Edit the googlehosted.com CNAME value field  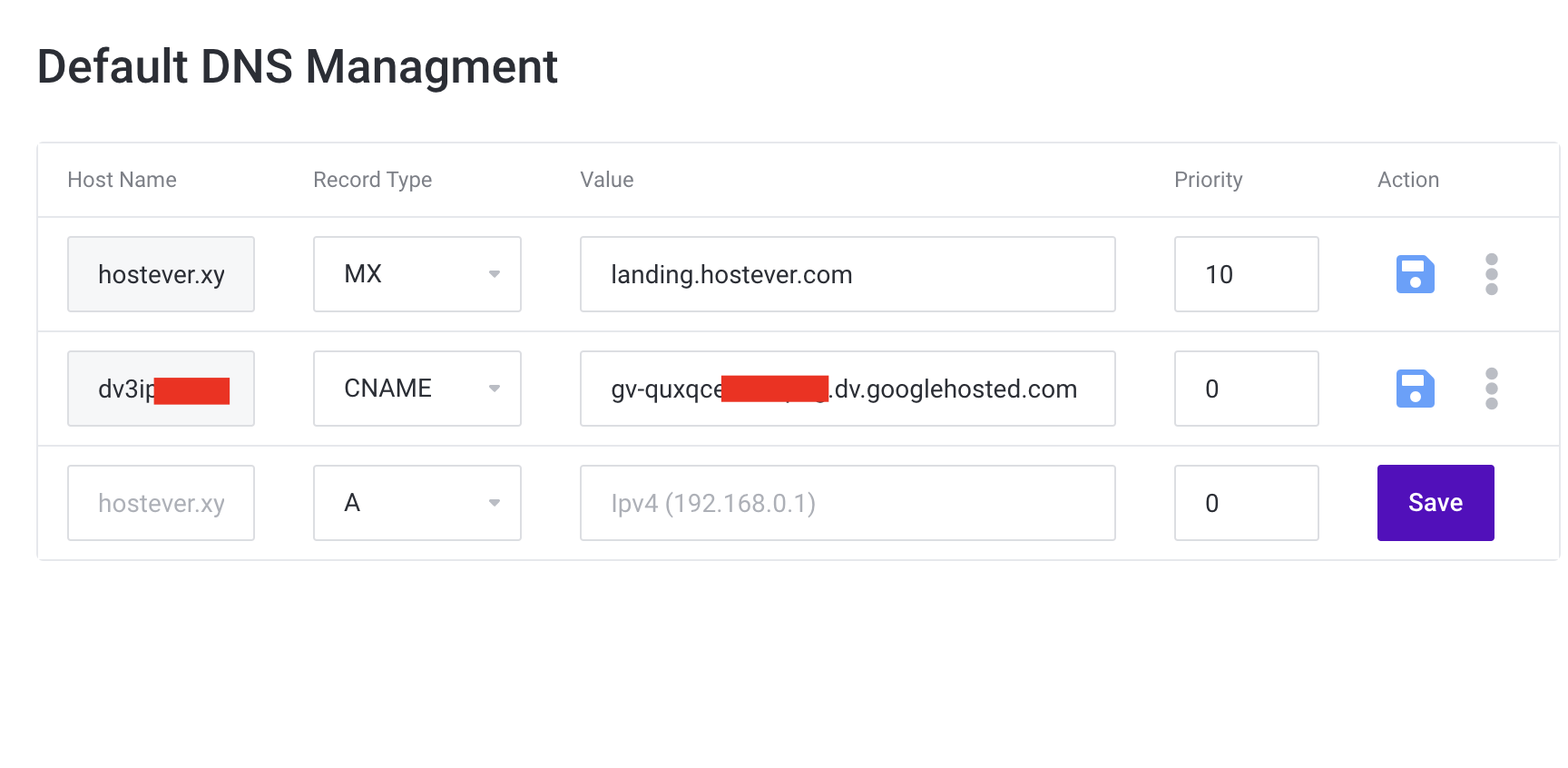click(x=848, y=389)
